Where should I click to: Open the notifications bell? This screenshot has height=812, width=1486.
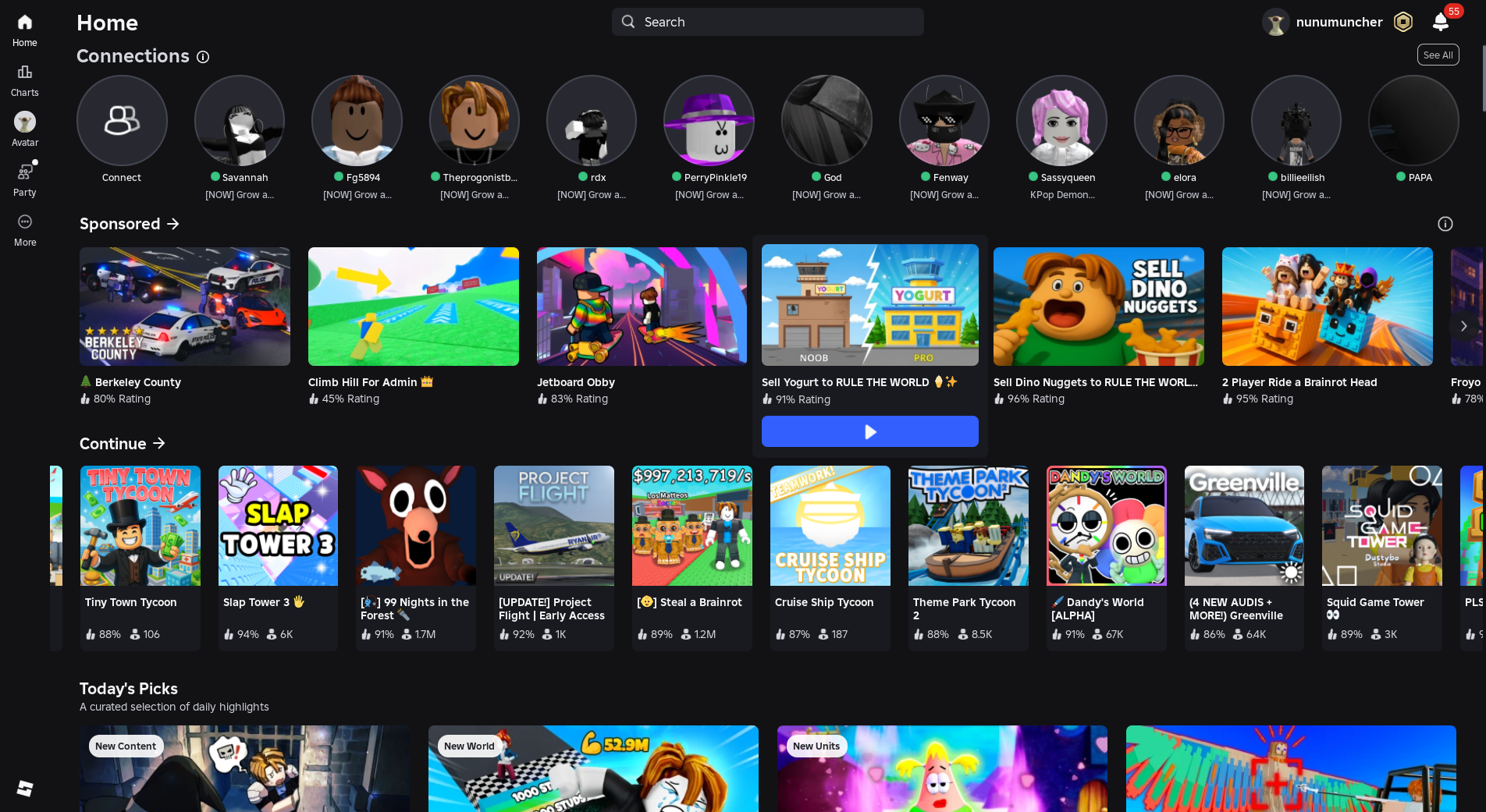(x=1441, y=22)
